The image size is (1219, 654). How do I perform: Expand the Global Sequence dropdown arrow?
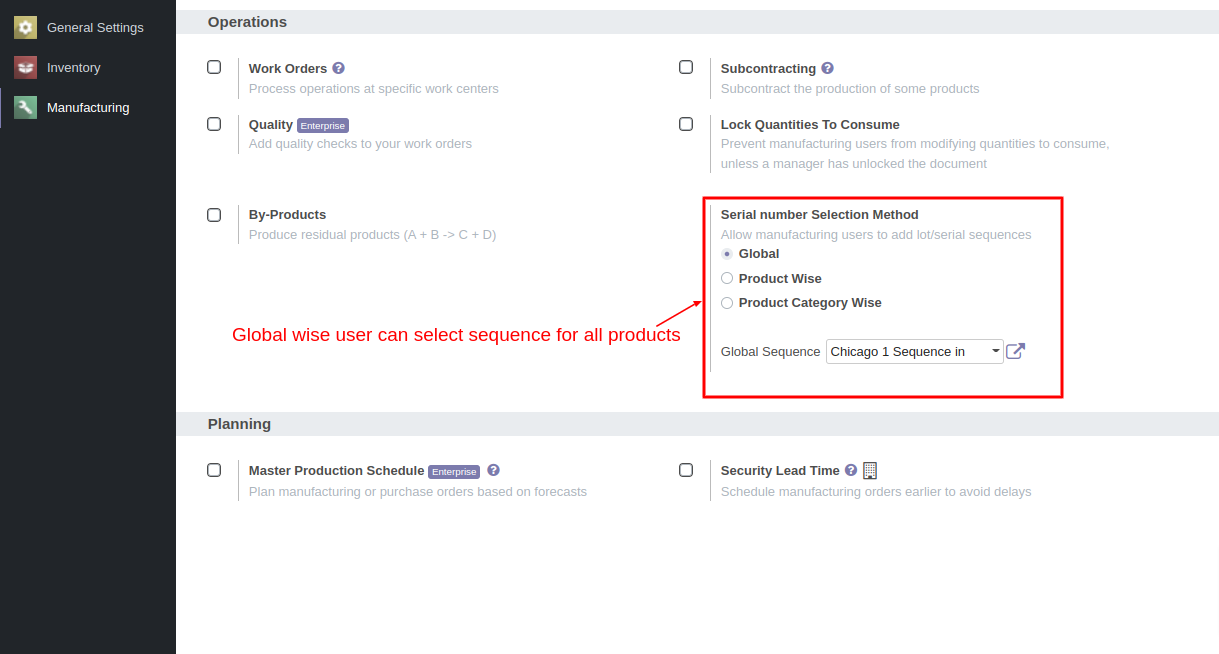[x=996, y=351]
